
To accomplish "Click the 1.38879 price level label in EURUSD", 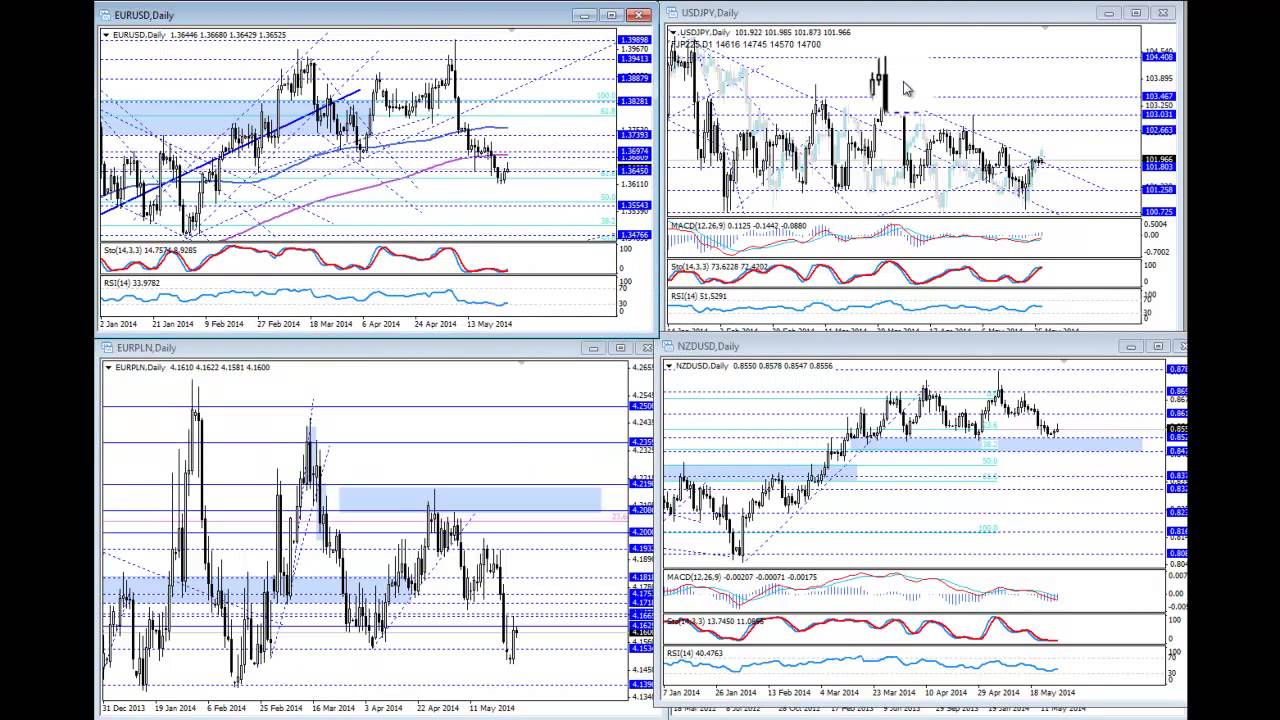I will click(x=634, y=78).
